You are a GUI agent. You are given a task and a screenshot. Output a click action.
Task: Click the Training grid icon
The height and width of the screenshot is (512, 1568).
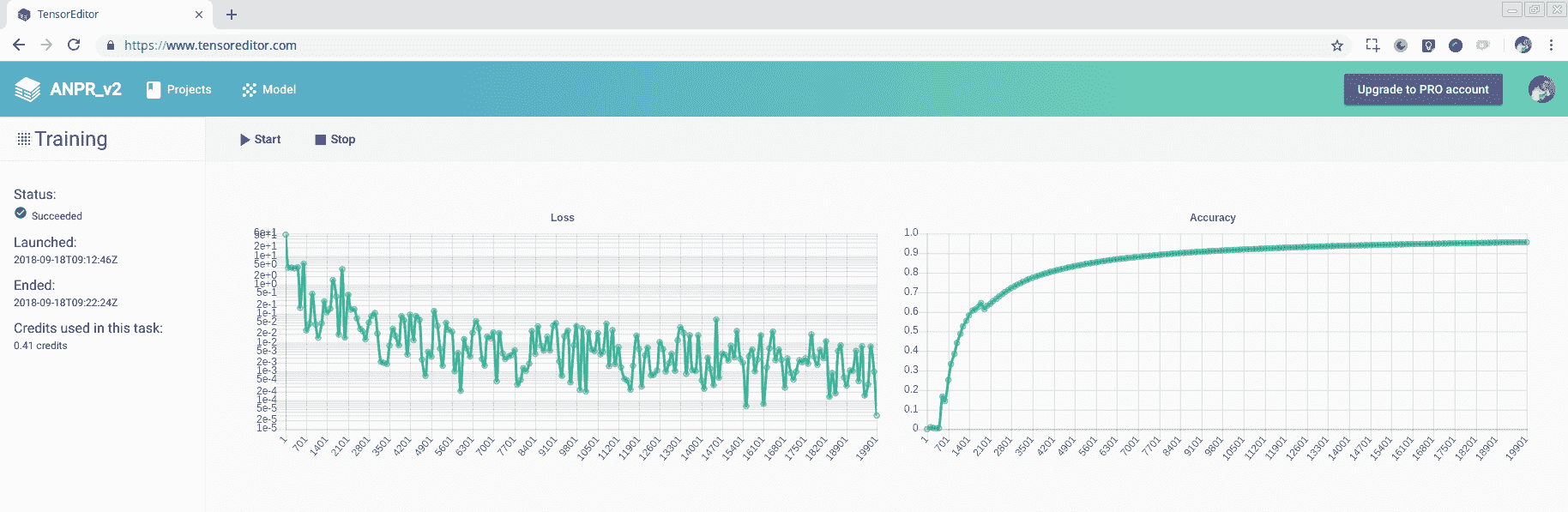pos(23,139)
